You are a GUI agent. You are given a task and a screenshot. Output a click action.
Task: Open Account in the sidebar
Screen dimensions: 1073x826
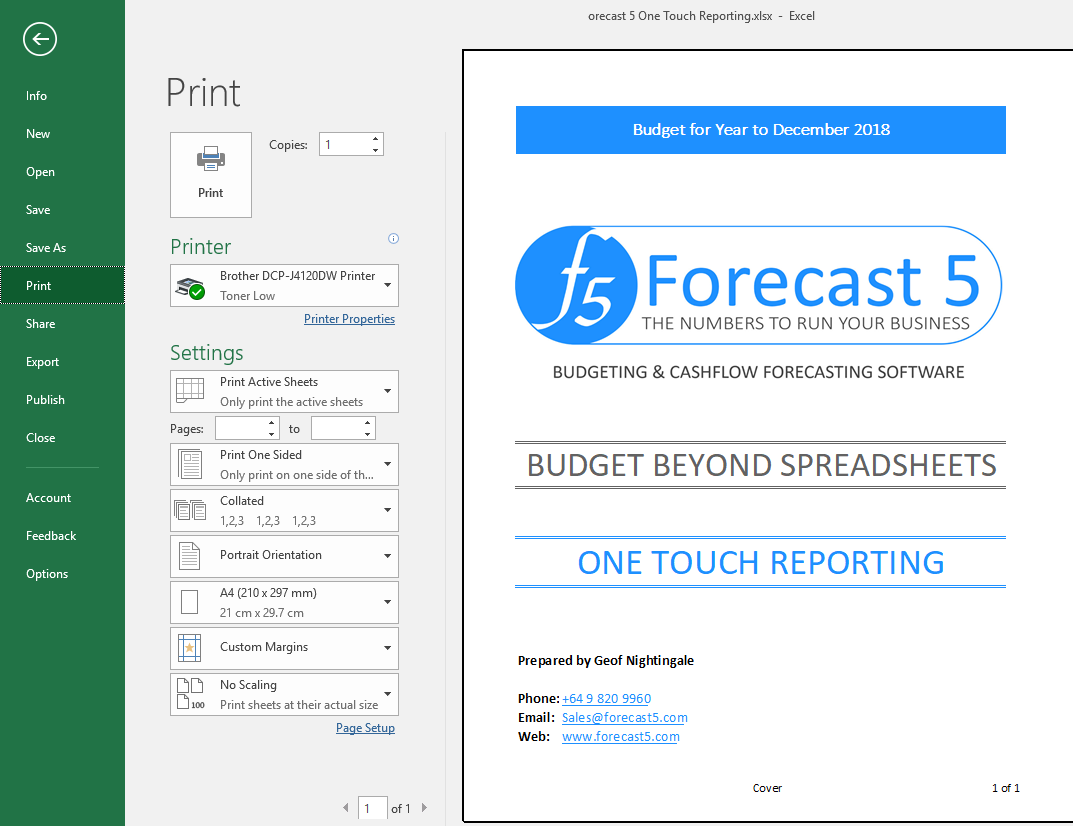point(62,498)
